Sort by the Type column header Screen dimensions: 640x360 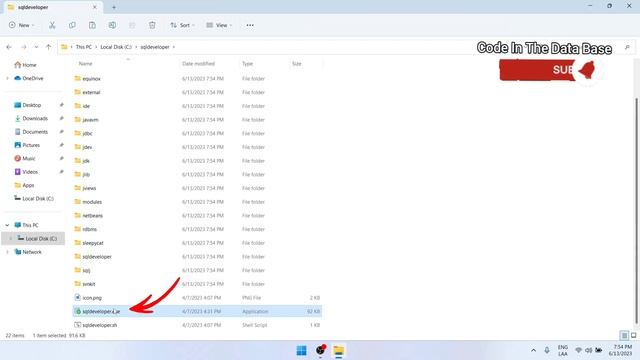[x=247, y=64]
